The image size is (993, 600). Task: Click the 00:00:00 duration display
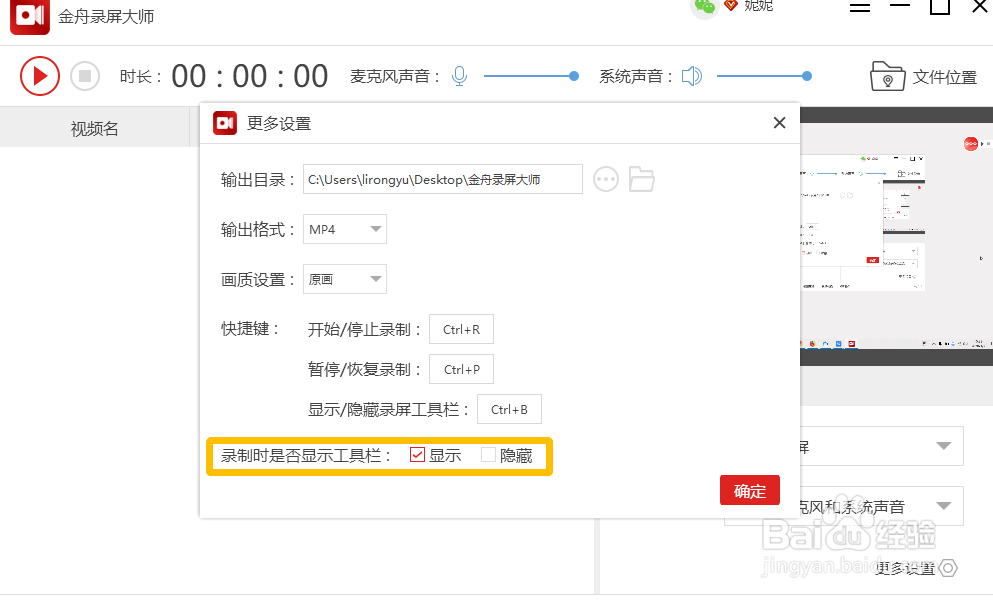[250, 76]
